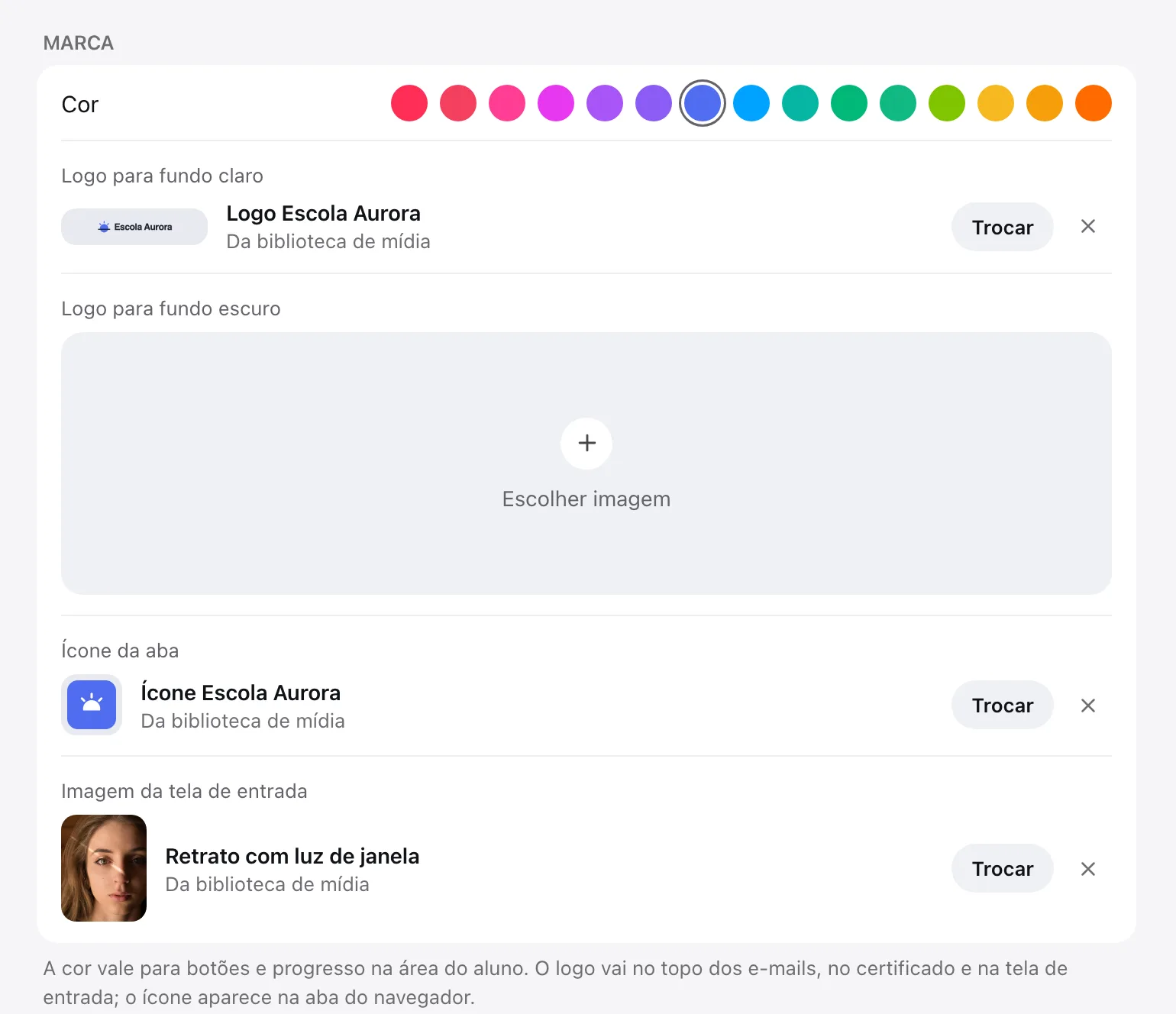Pick the lime green color swatch
This screenshot has width=1176, height=1014.
click(947, 103)
